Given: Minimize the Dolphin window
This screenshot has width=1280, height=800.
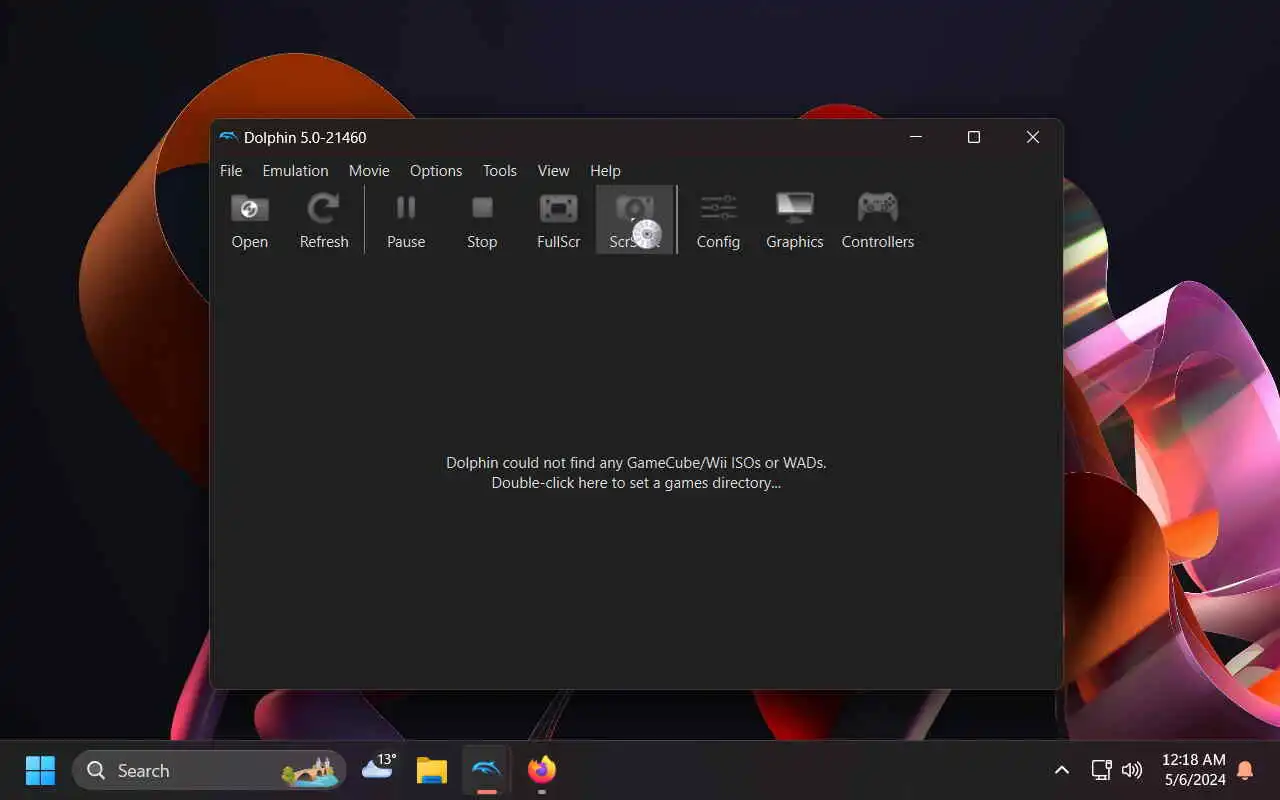Looking at the screenshot, I should point(915,137).
